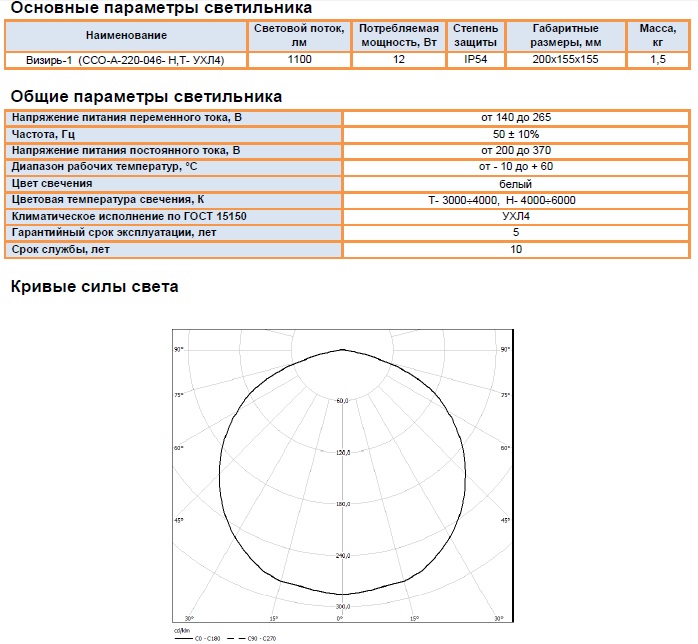Click row "Напряжение питания переменного тока, В"
Screen dimensions: 698x644
tap(174, 118)
